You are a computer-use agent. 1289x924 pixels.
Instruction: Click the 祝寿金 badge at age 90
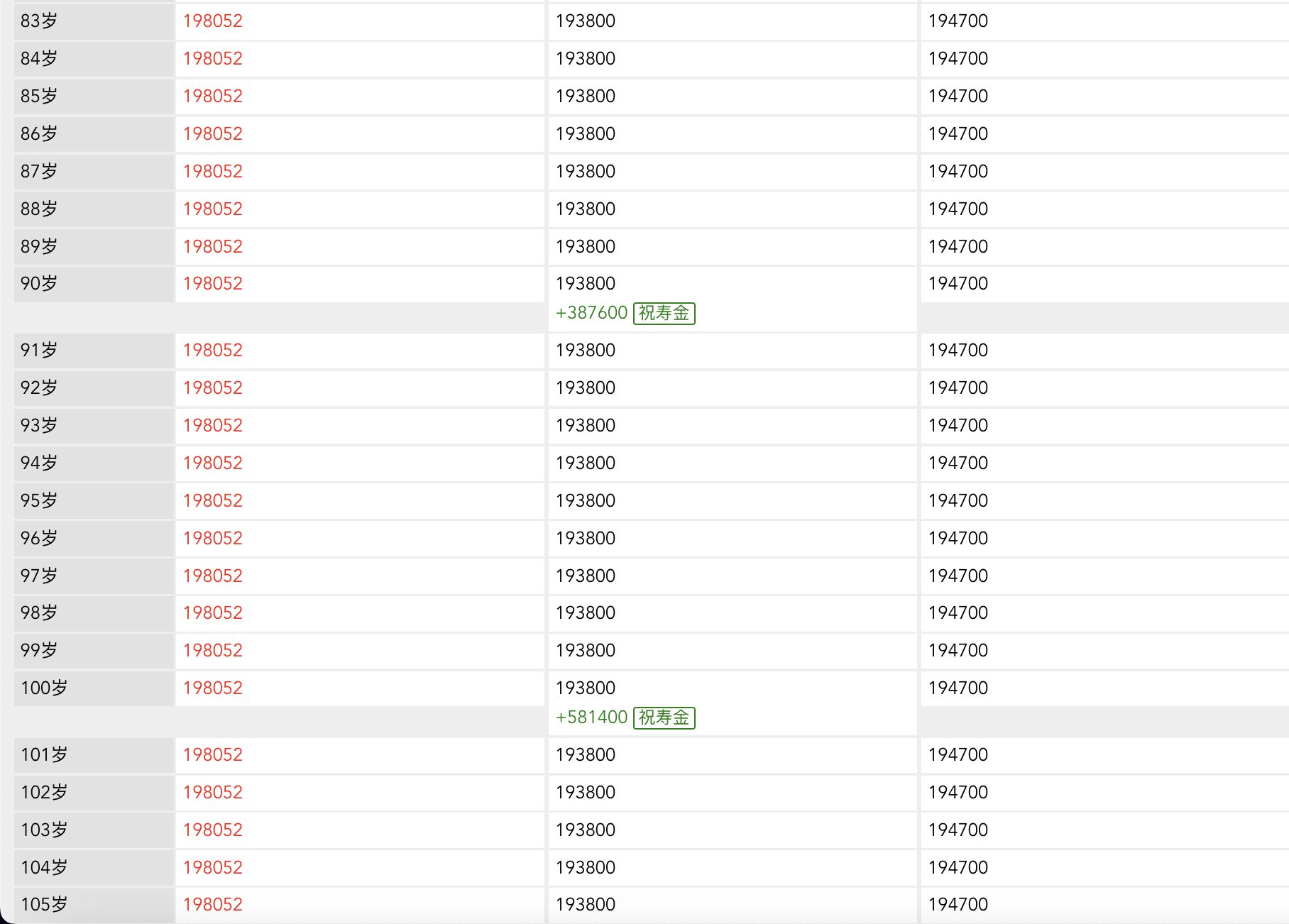coord(664,313)
